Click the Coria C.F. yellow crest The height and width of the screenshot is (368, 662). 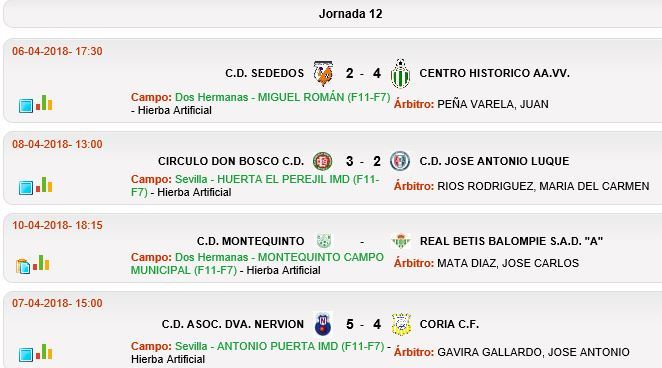tap(401, 324)
